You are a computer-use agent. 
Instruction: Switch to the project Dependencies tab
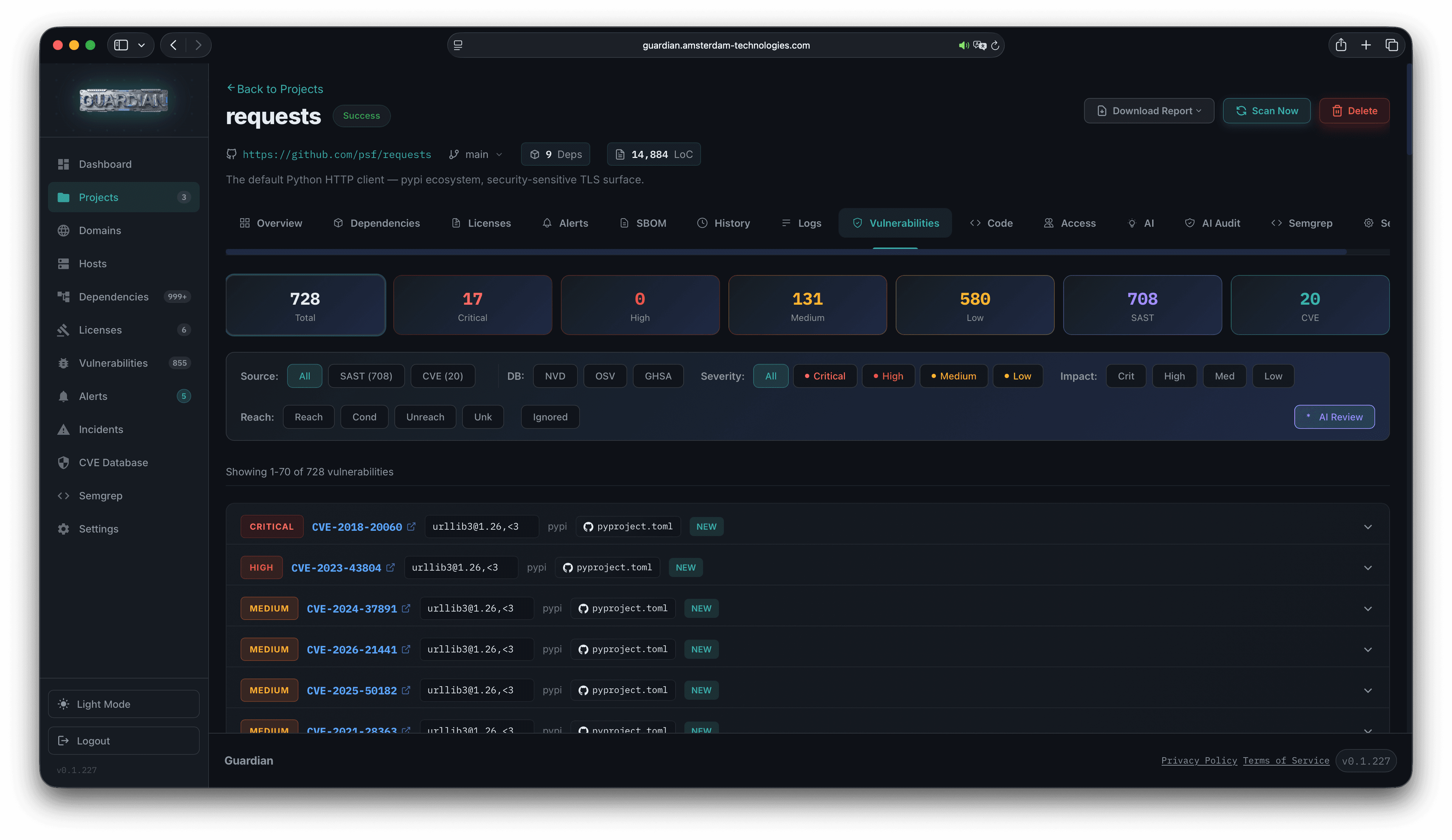tap(377, 223)
